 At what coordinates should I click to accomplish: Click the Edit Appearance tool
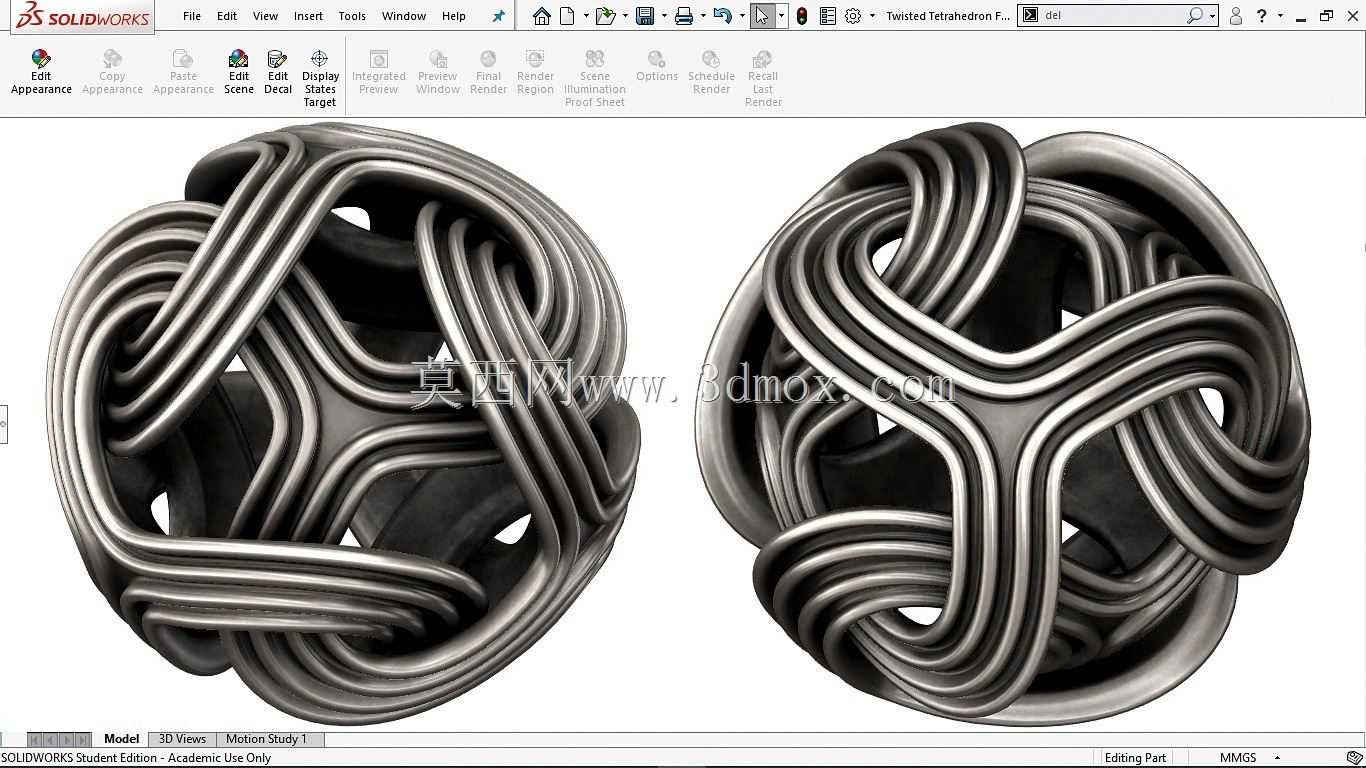pos(41,72)
